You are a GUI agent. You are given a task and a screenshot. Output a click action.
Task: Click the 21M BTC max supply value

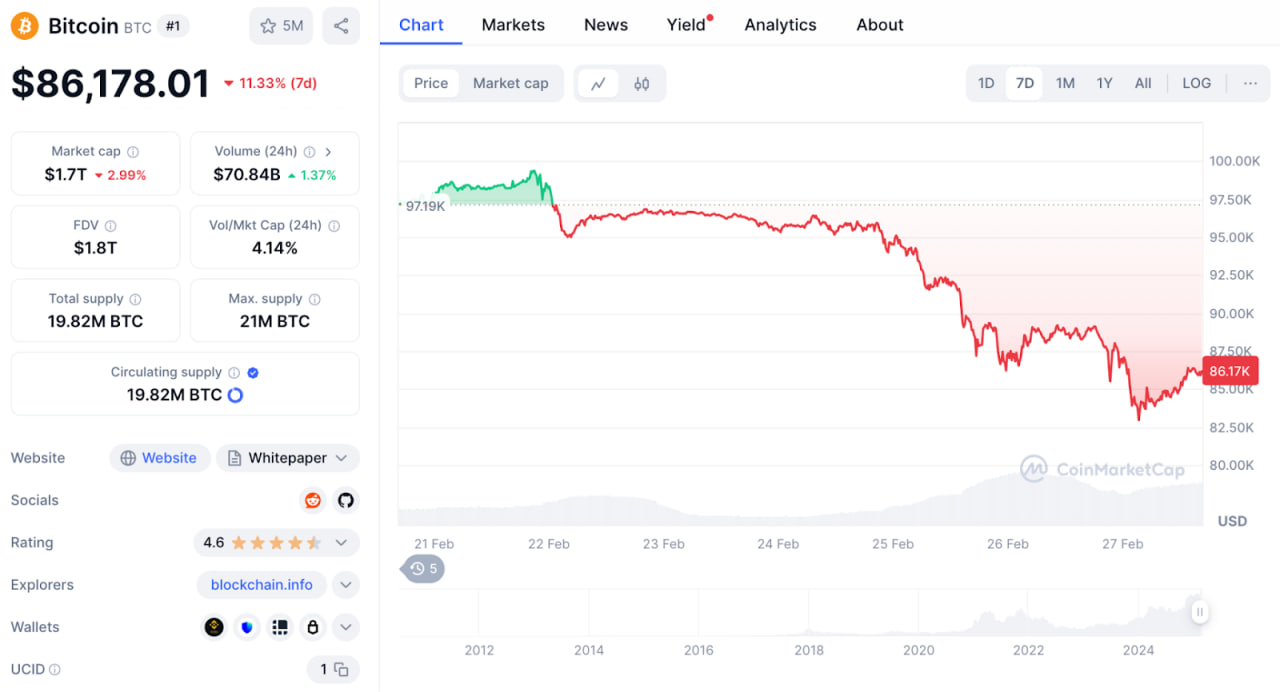pos(275,322)
